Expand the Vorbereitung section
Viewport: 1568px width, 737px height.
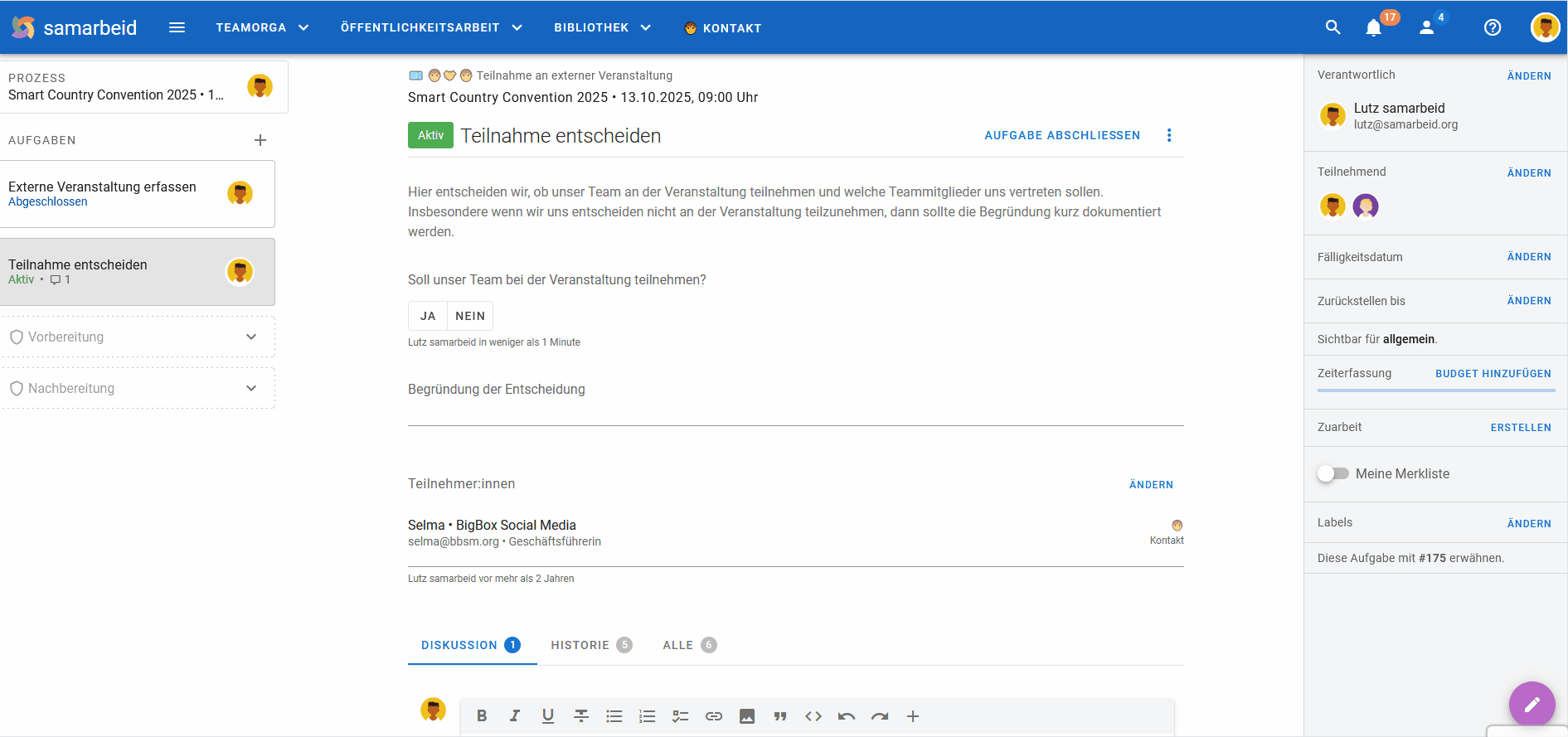[251, 337]
